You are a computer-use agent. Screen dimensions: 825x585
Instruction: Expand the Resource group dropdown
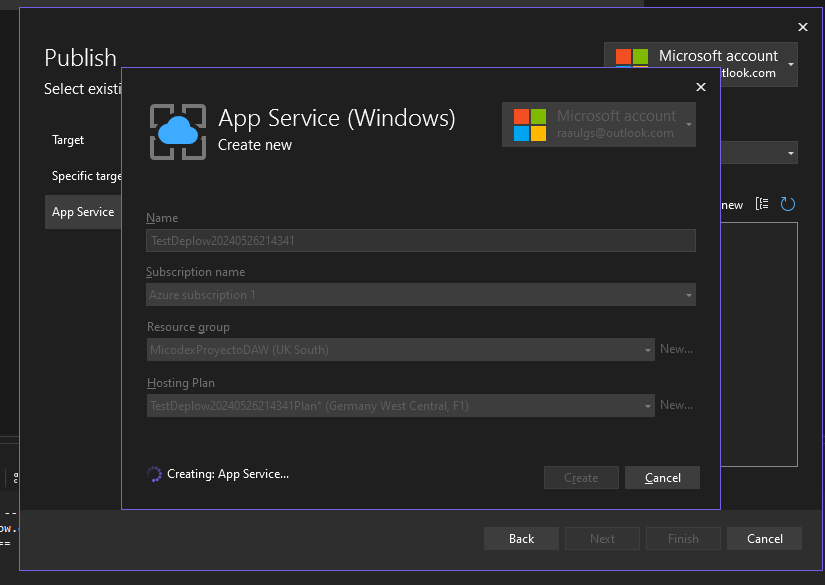(648, 350)
